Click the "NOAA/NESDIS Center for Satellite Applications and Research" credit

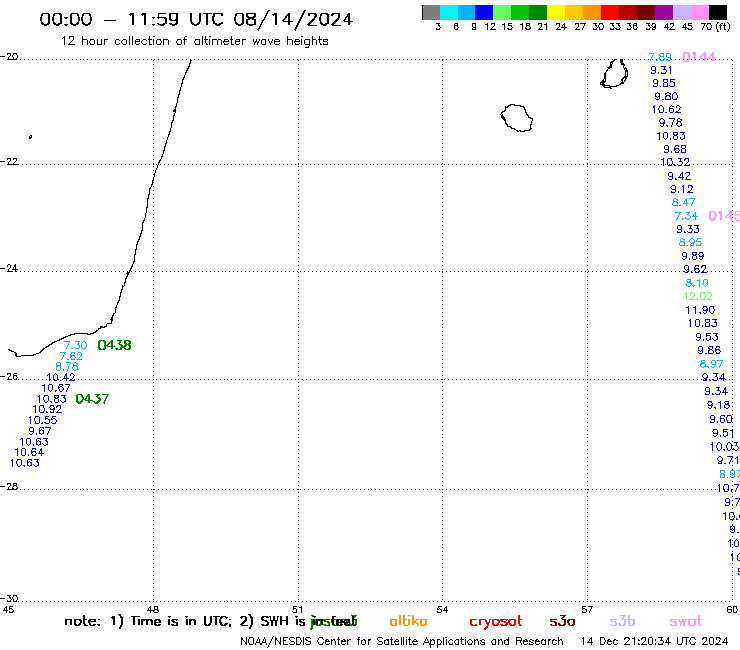402,642
